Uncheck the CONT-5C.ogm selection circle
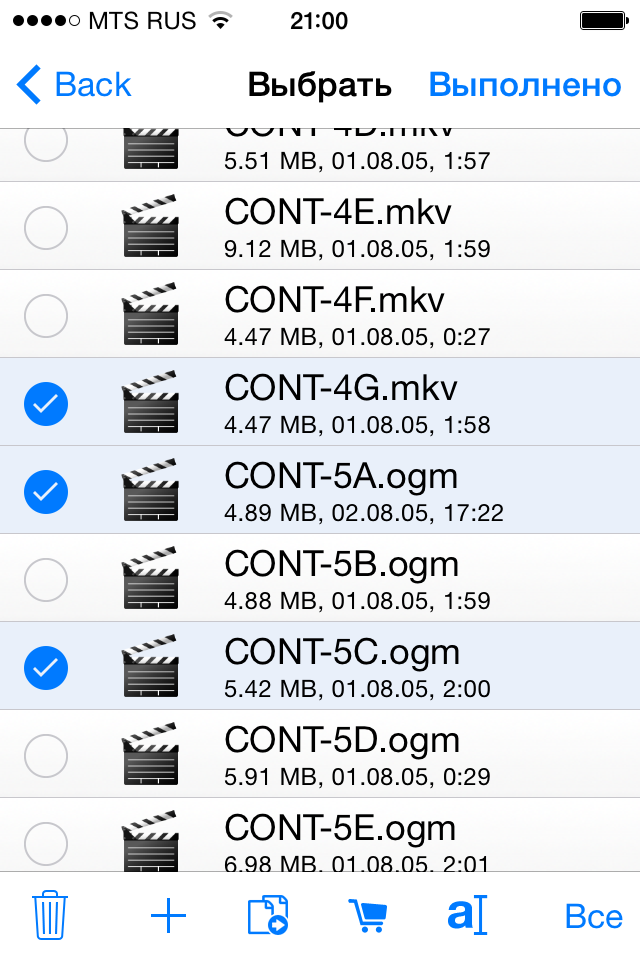This screenshot has height=960, width=640. click(x=45, y=667)
